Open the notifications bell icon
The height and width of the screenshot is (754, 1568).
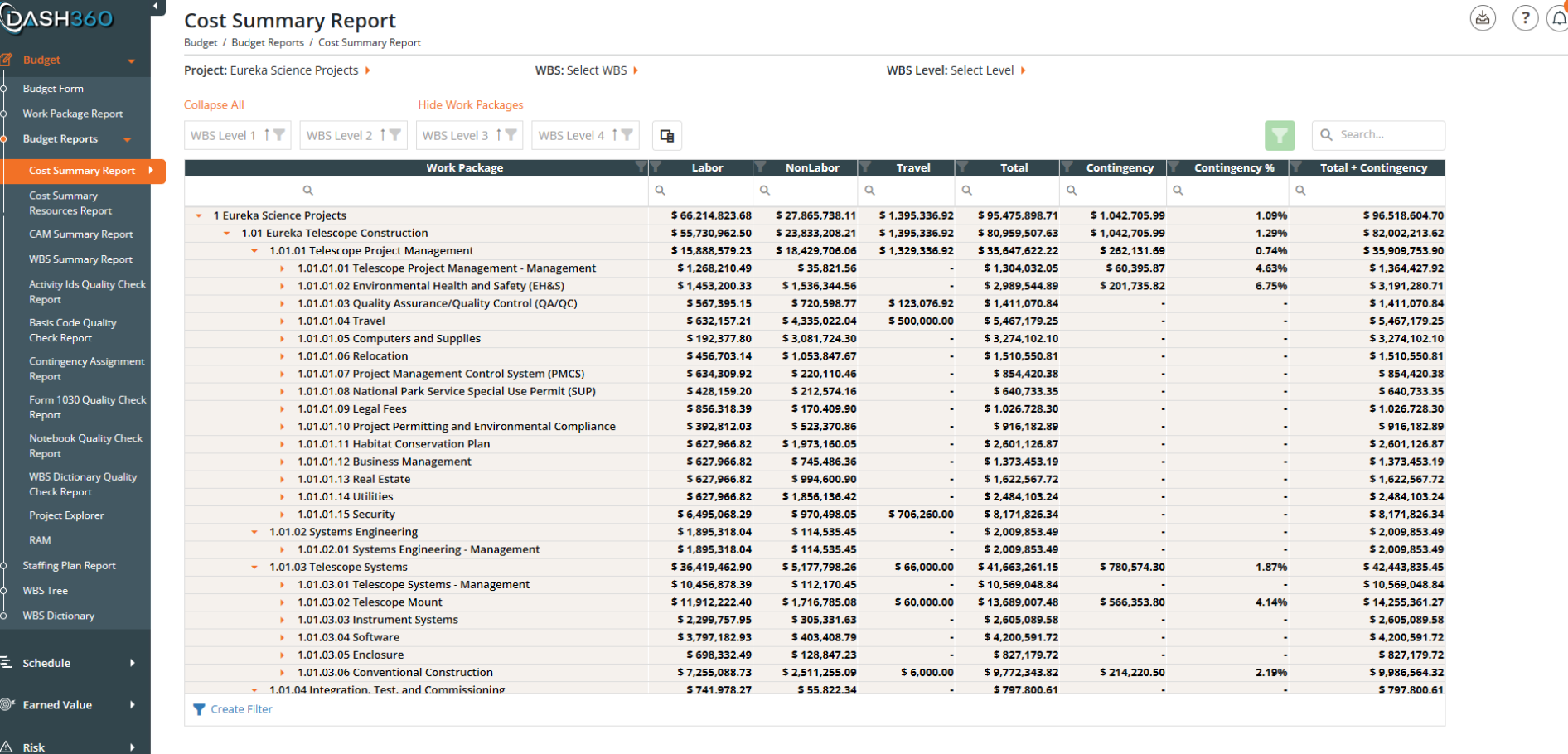tap(1558, 18)
